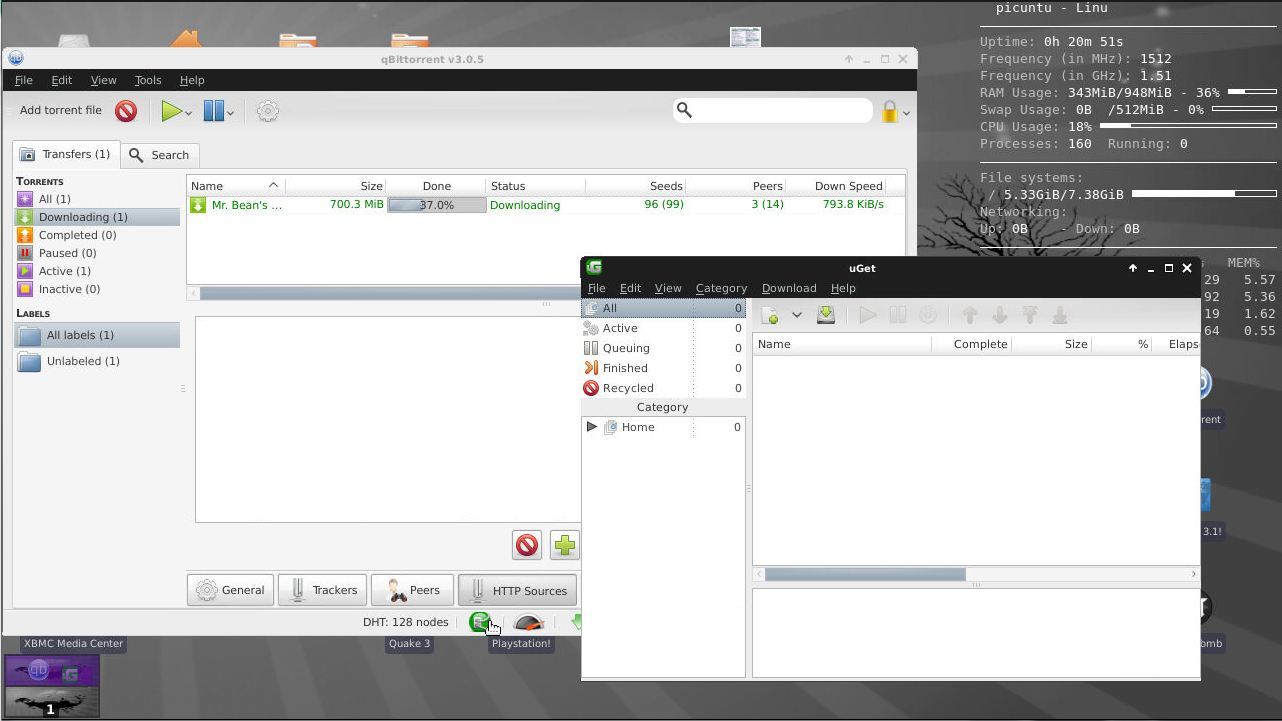Open qBittorrent preferences gear icon
The height and width of the screenshot is (721, 1282).
(267, 111)
